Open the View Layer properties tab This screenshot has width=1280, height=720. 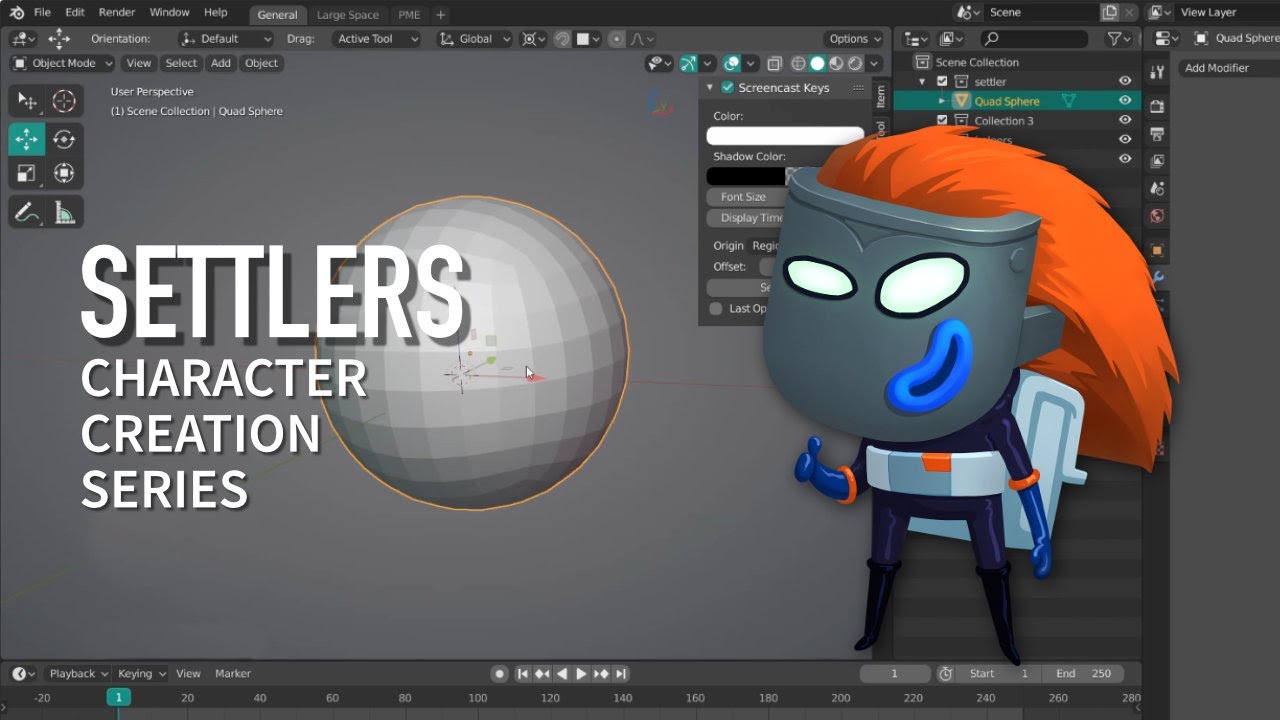tap(1156, 161)
